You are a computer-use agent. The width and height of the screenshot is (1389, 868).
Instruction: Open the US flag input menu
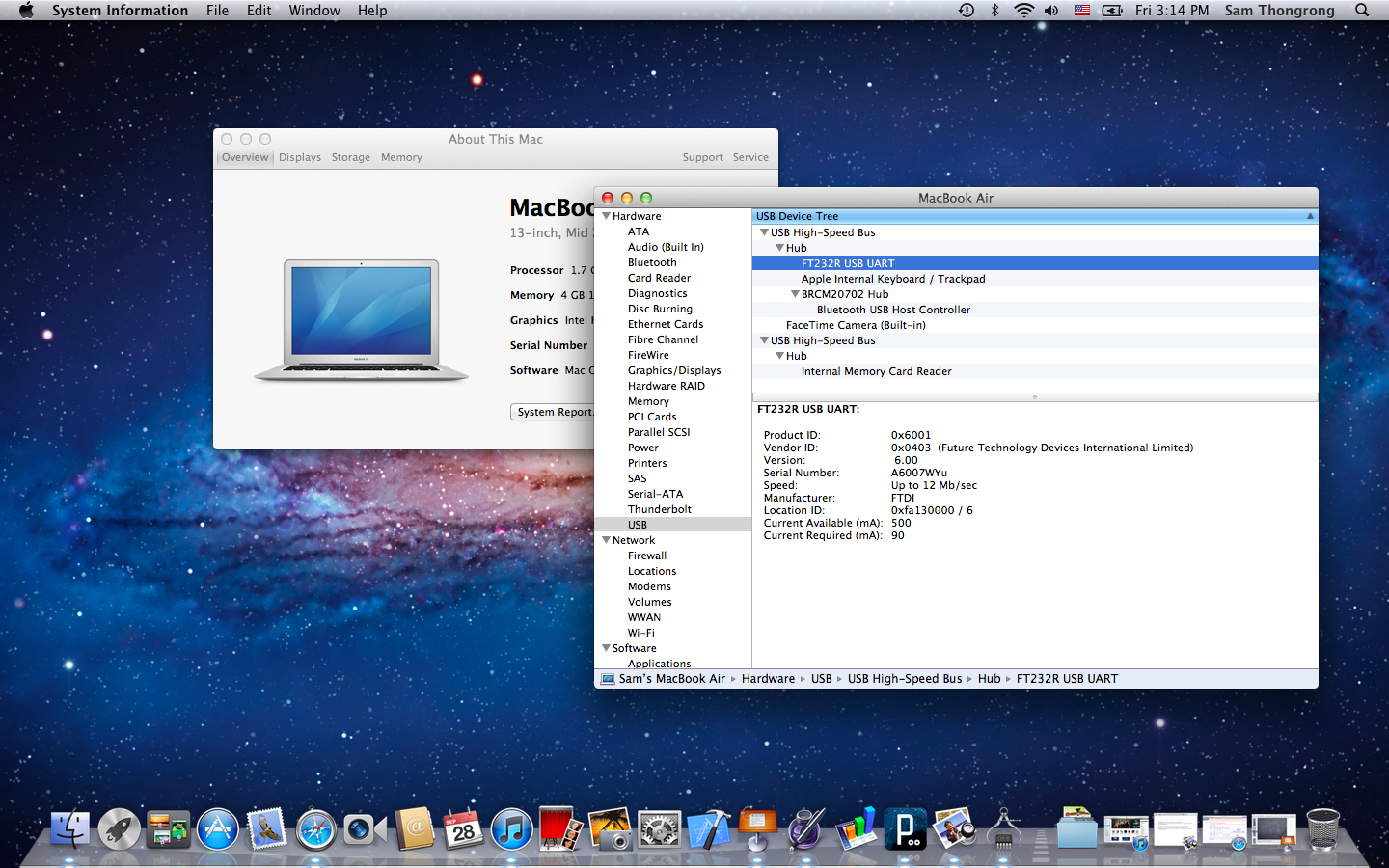(x=1082, y=11)
